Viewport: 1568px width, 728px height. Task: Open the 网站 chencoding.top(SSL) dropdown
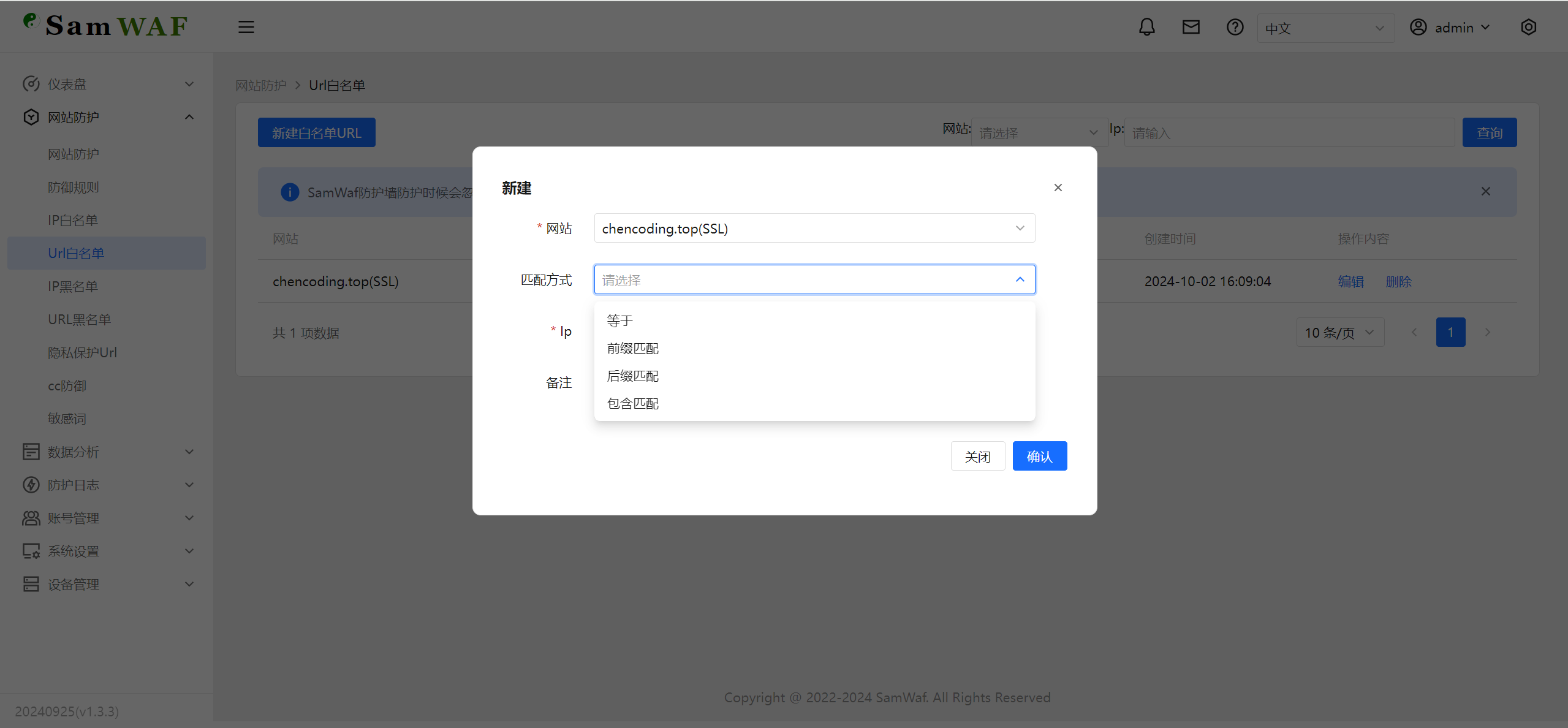point(814,228)
